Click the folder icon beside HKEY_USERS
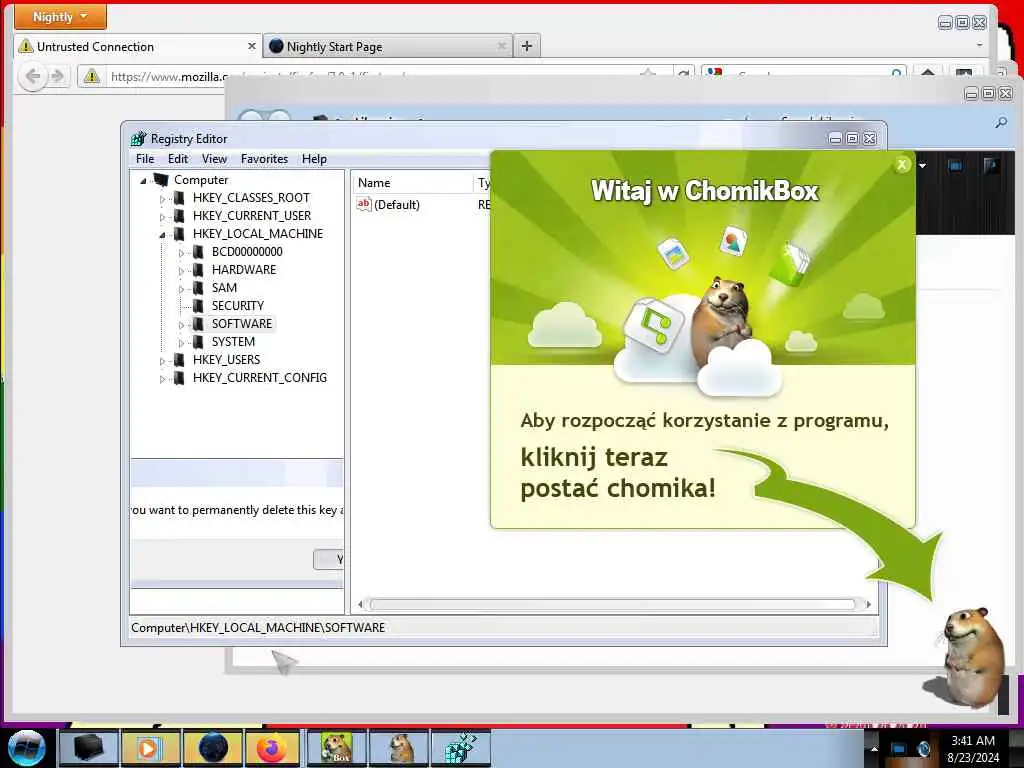The image size is (1024, 768). [179, 359]
